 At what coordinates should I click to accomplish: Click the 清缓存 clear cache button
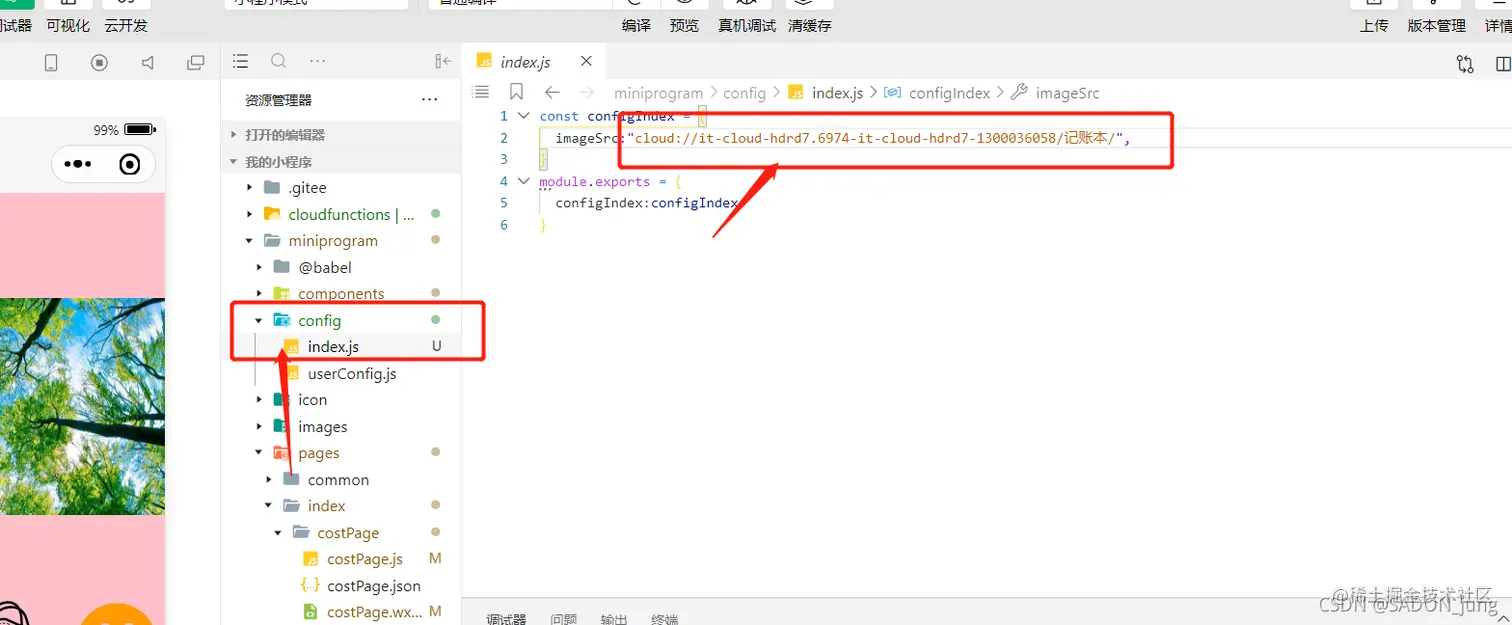pyautogui.click(x=810, y=26)
